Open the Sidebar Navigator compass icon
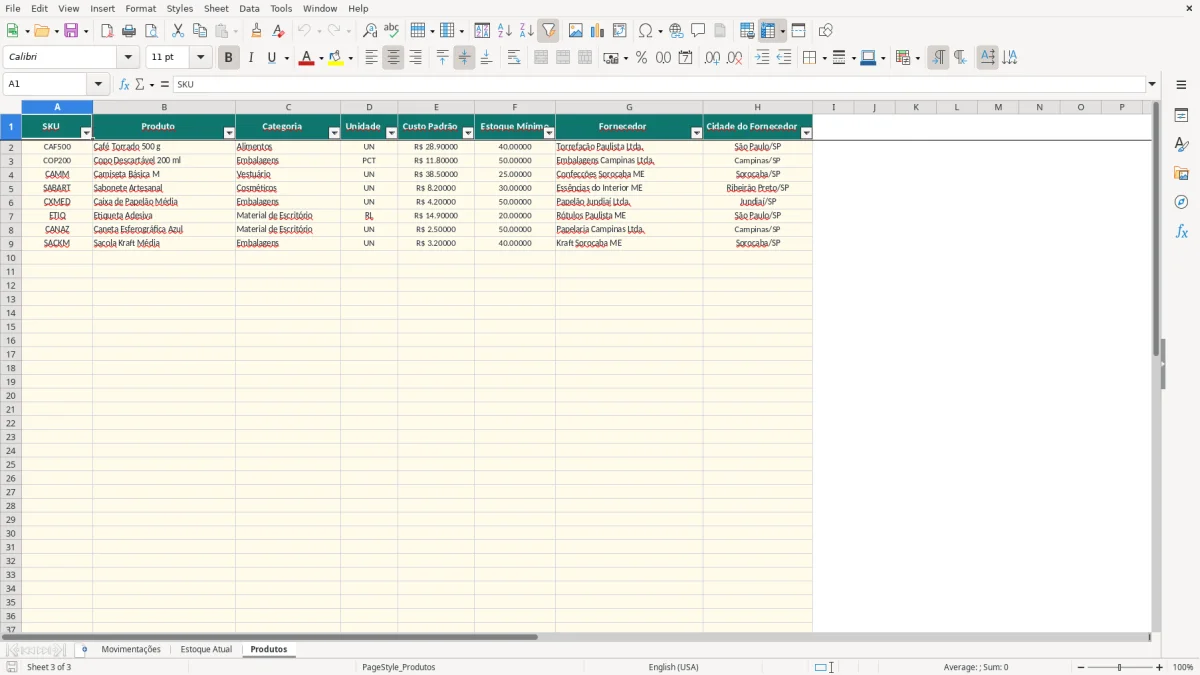The image size is (1200, 675). tap(1181, 202)
